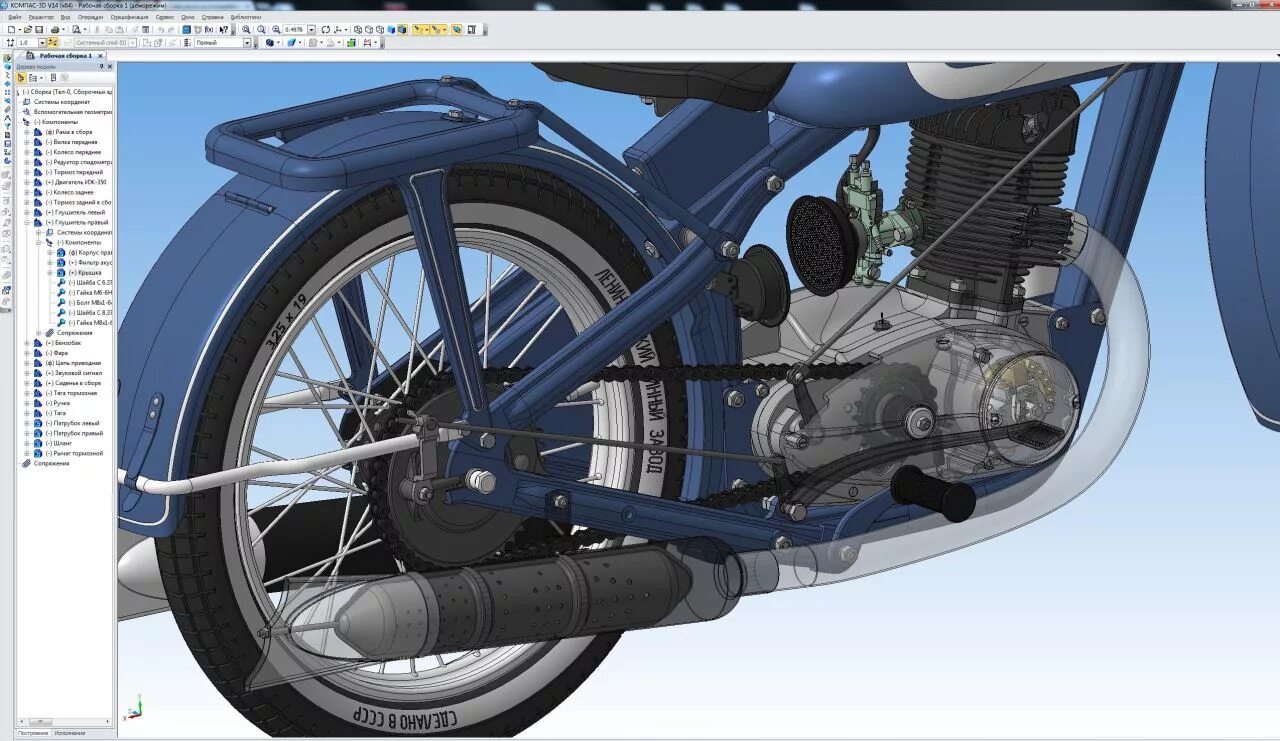Select 'Звуковой сигнал' in the tree
1280x741 pixels.
(x=74, y=373)
